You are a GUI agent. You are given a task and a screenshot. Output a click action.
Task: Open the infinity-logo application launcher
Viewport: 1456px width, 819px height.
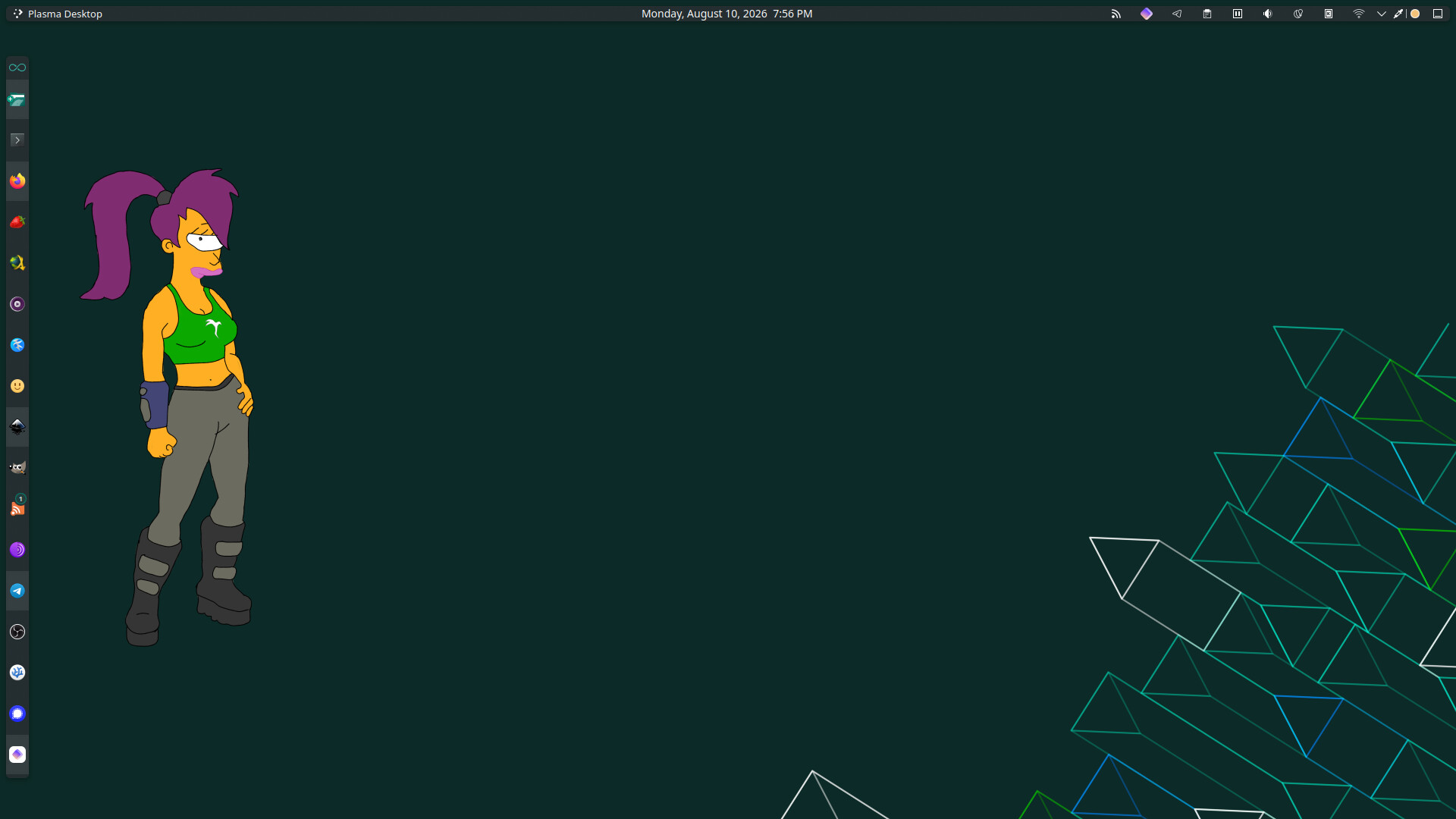point(17,67)
